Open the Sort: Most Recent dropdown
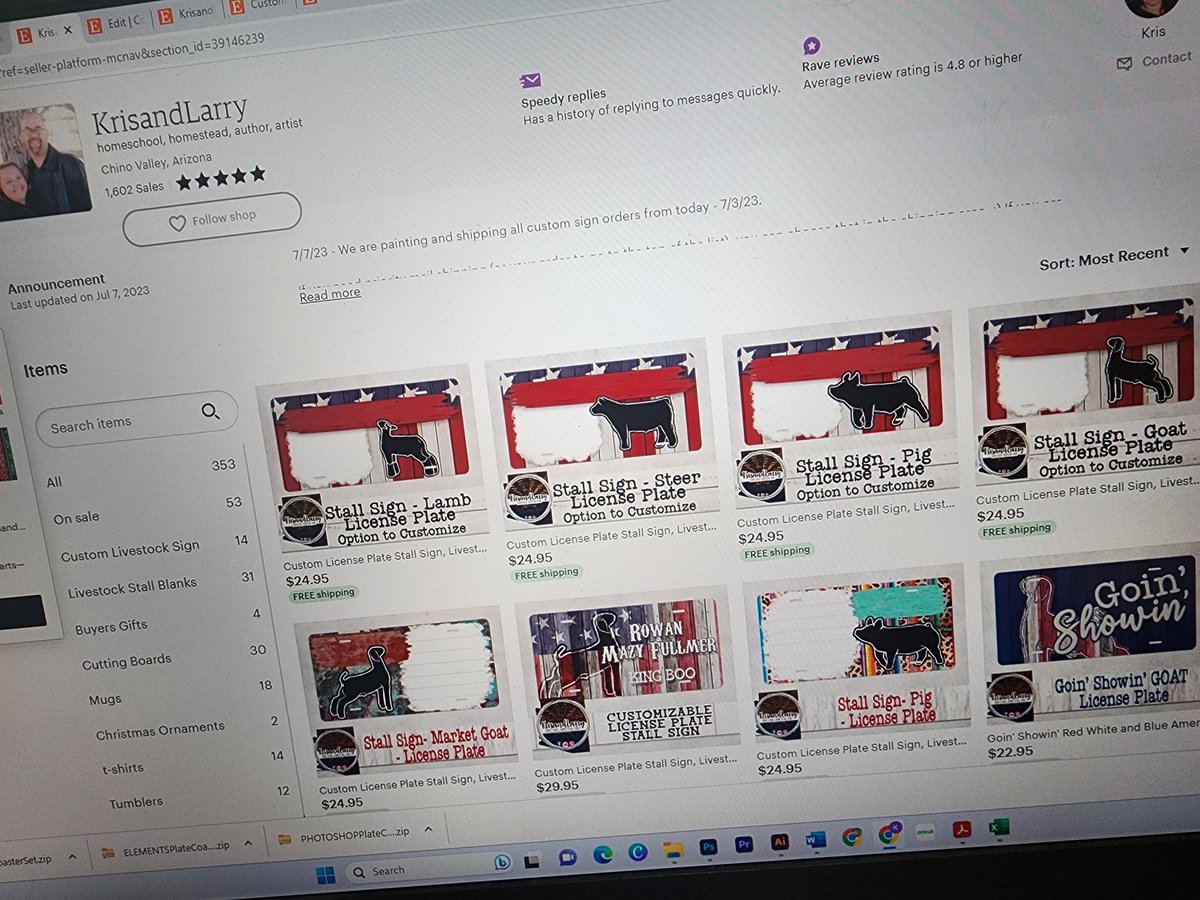 1114,257
